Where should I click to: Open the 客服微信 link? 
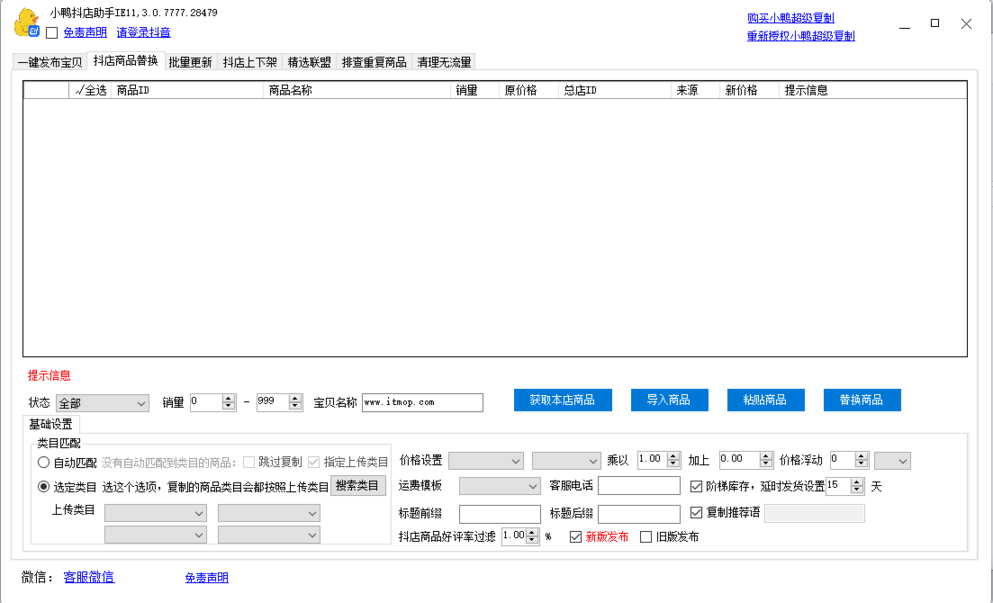pos(88,577)
